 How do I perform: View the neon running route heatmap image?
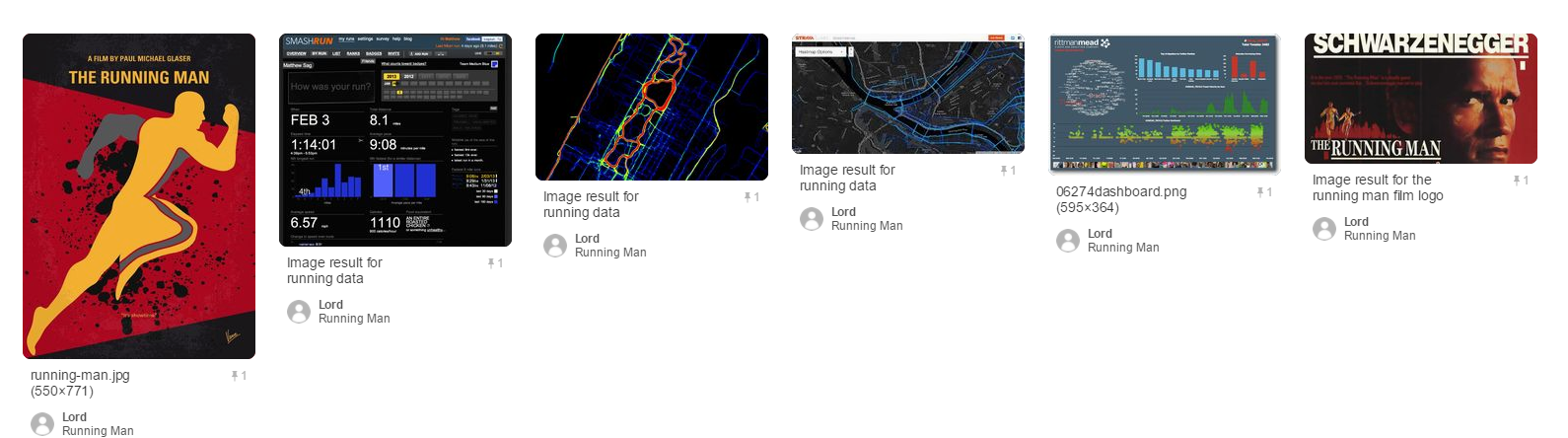click(x=652, y=107)
